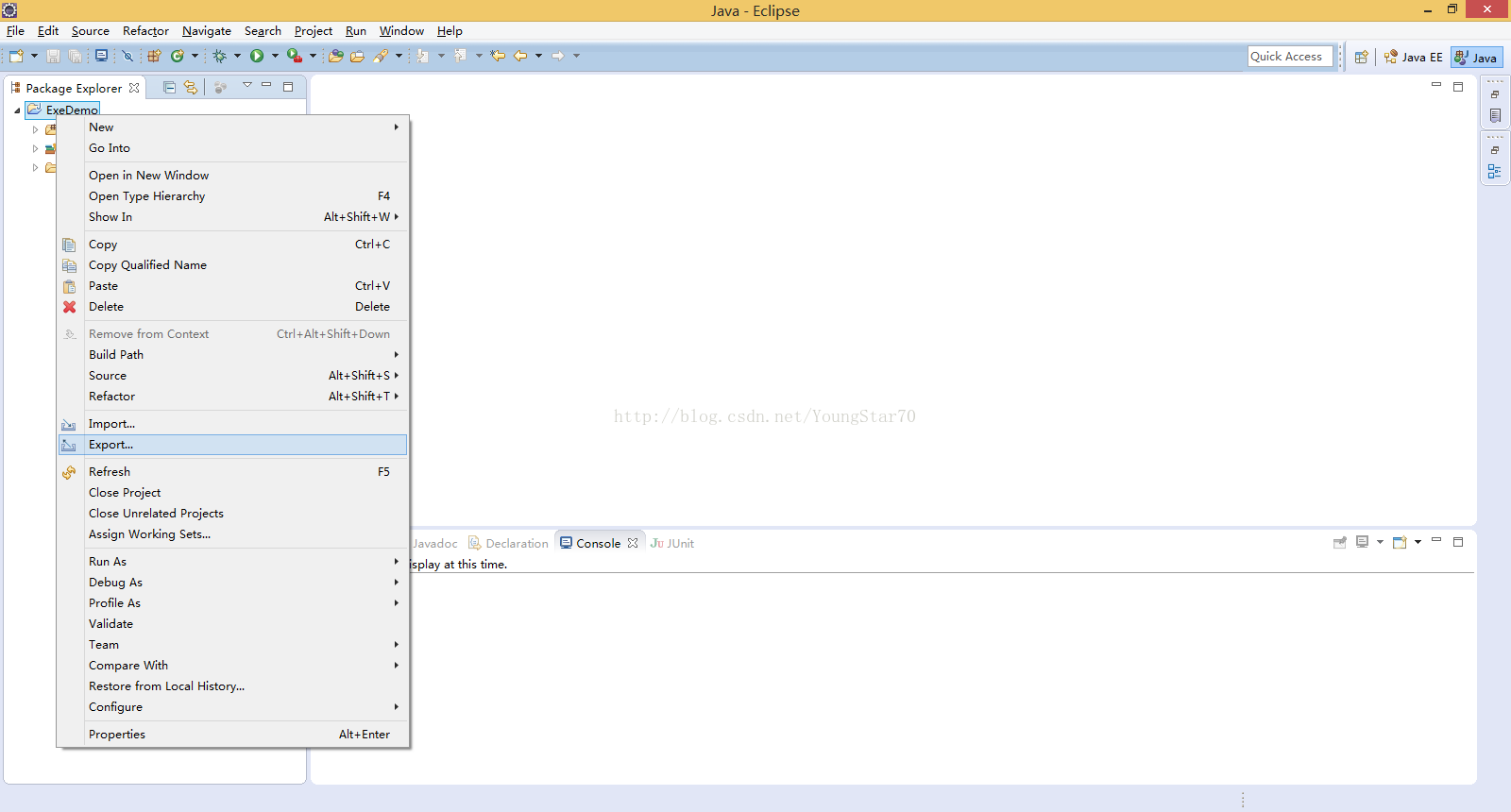The image size is (1511, 812).
Task: Close the Console tab
Action: 633,543
